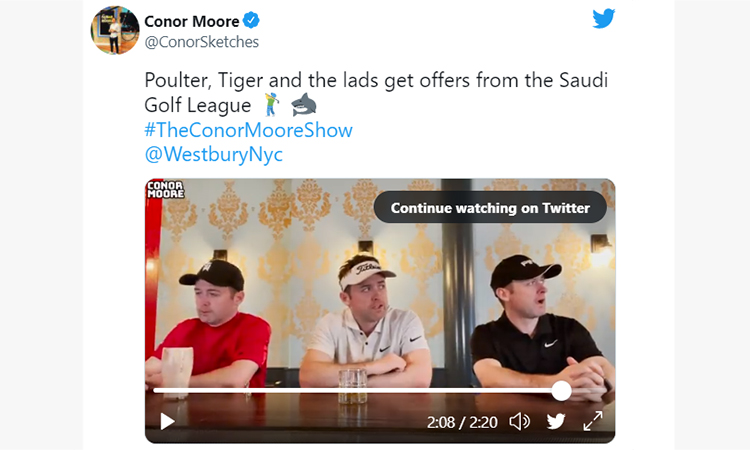Screen dimensions: 750x450
Task: Click the Twitter logo at tweet top right
Action: [604, 19]
